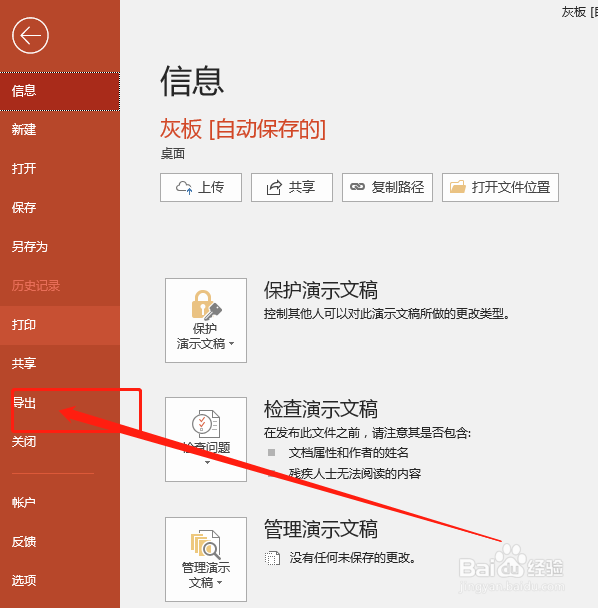Click the 复制路径 button
The width and height of the screenshot is (598, 608).
(x=387, y=188)
